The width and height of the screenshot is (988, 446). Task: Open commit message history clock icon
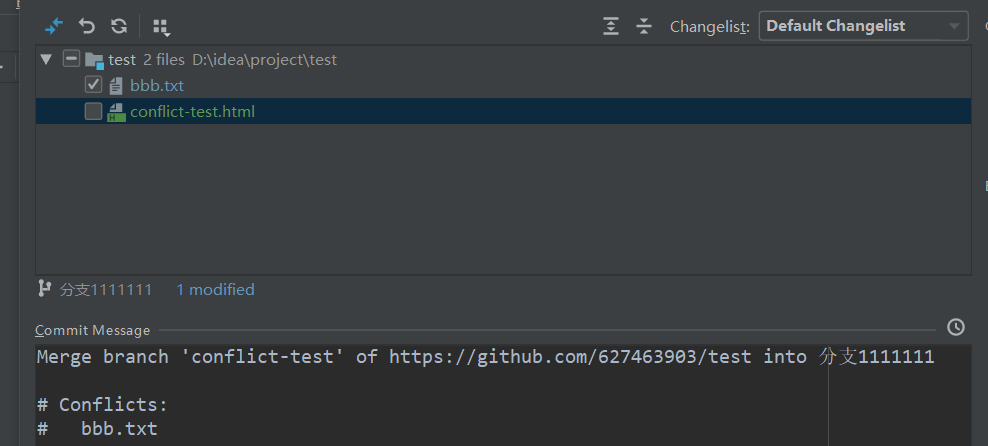pyautogui.click(x=956, y=327)
